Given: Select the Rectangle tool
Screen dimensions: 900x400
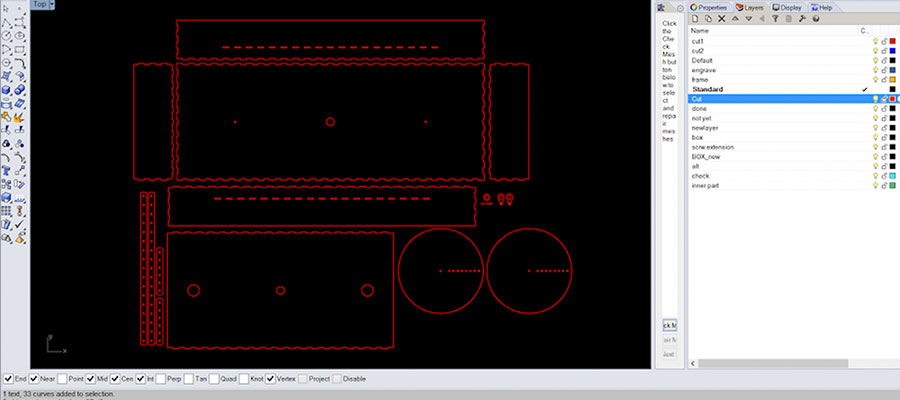Looking at the screenshot, I should 20,50.
